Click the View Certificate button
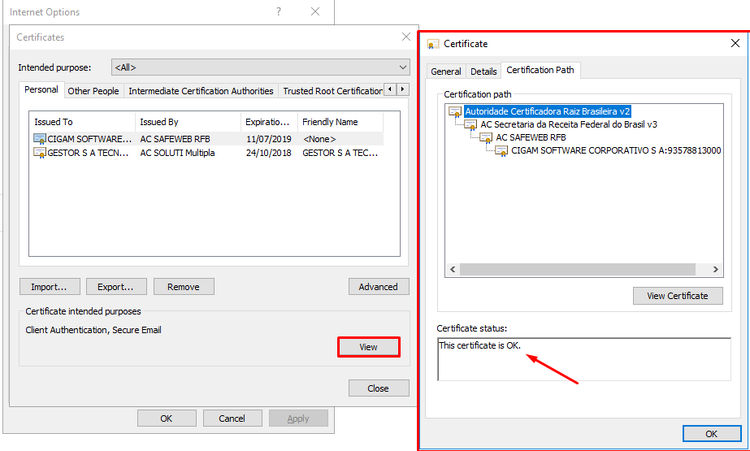The height and width of the screenshot is (451, 750). [677, 296]
